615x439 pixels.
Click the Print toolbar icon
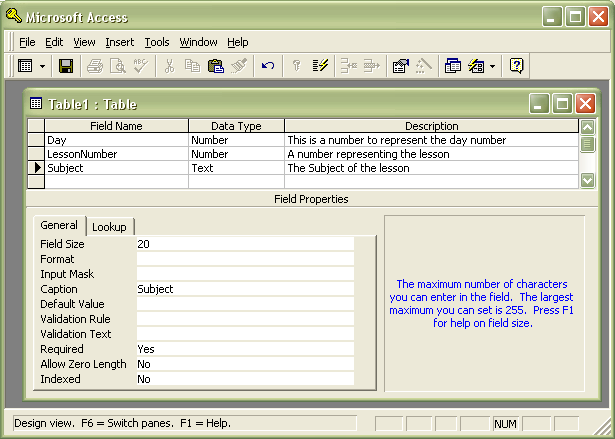coord(95,66)
